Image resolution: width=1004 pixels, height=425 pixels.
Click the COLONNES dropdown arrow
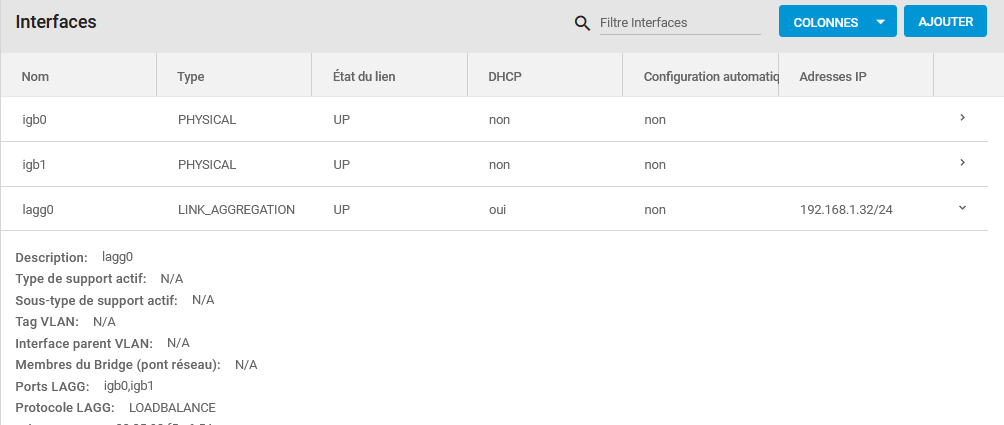click(x=880, y=22)
